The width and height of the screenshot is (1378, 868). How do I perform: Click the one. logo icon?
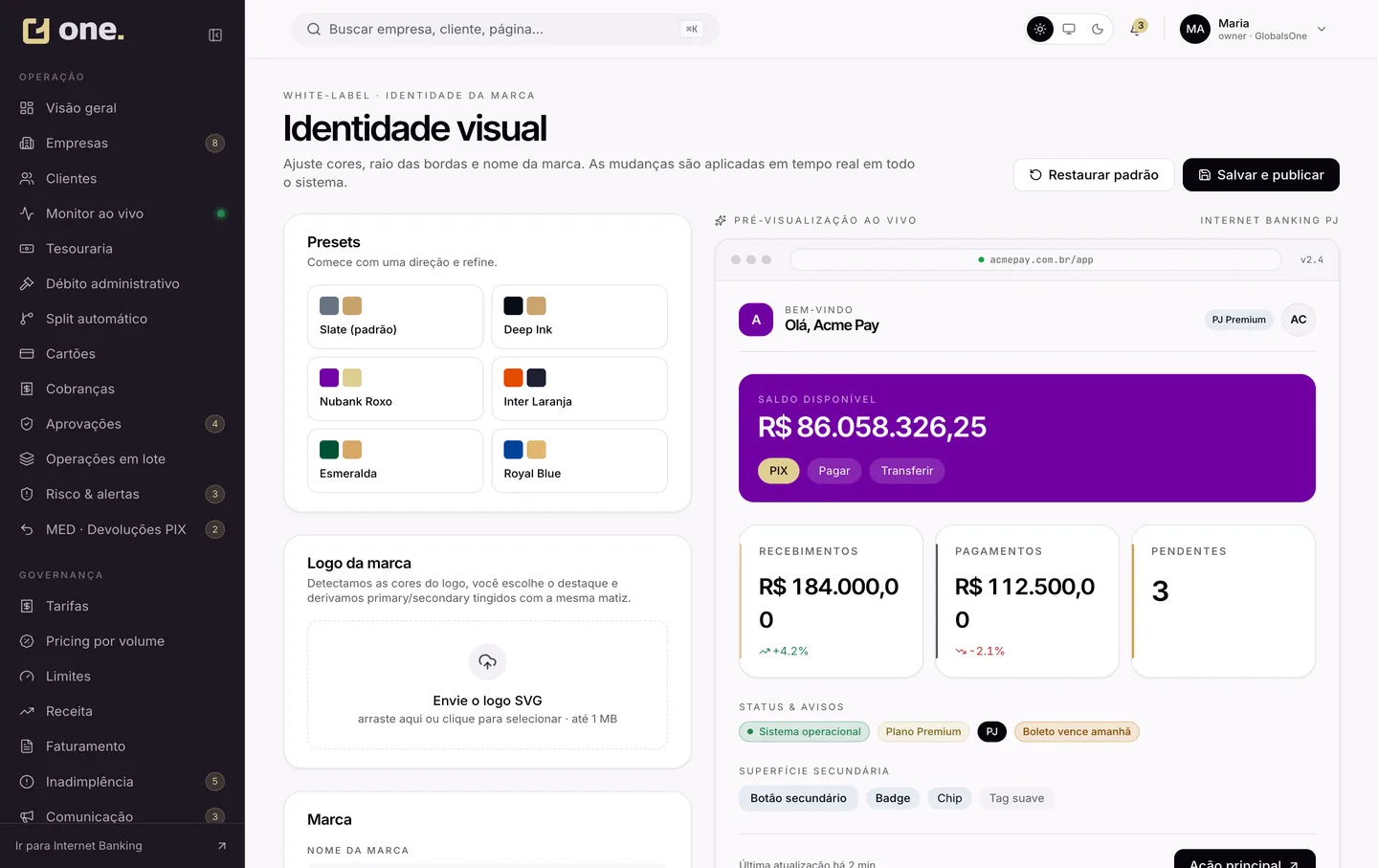36,31
